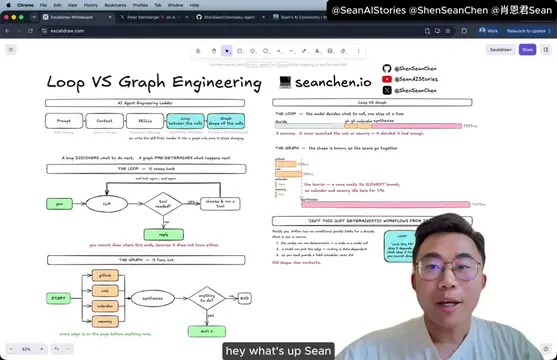Open the Chrome extensions icon

pos(464,31)
